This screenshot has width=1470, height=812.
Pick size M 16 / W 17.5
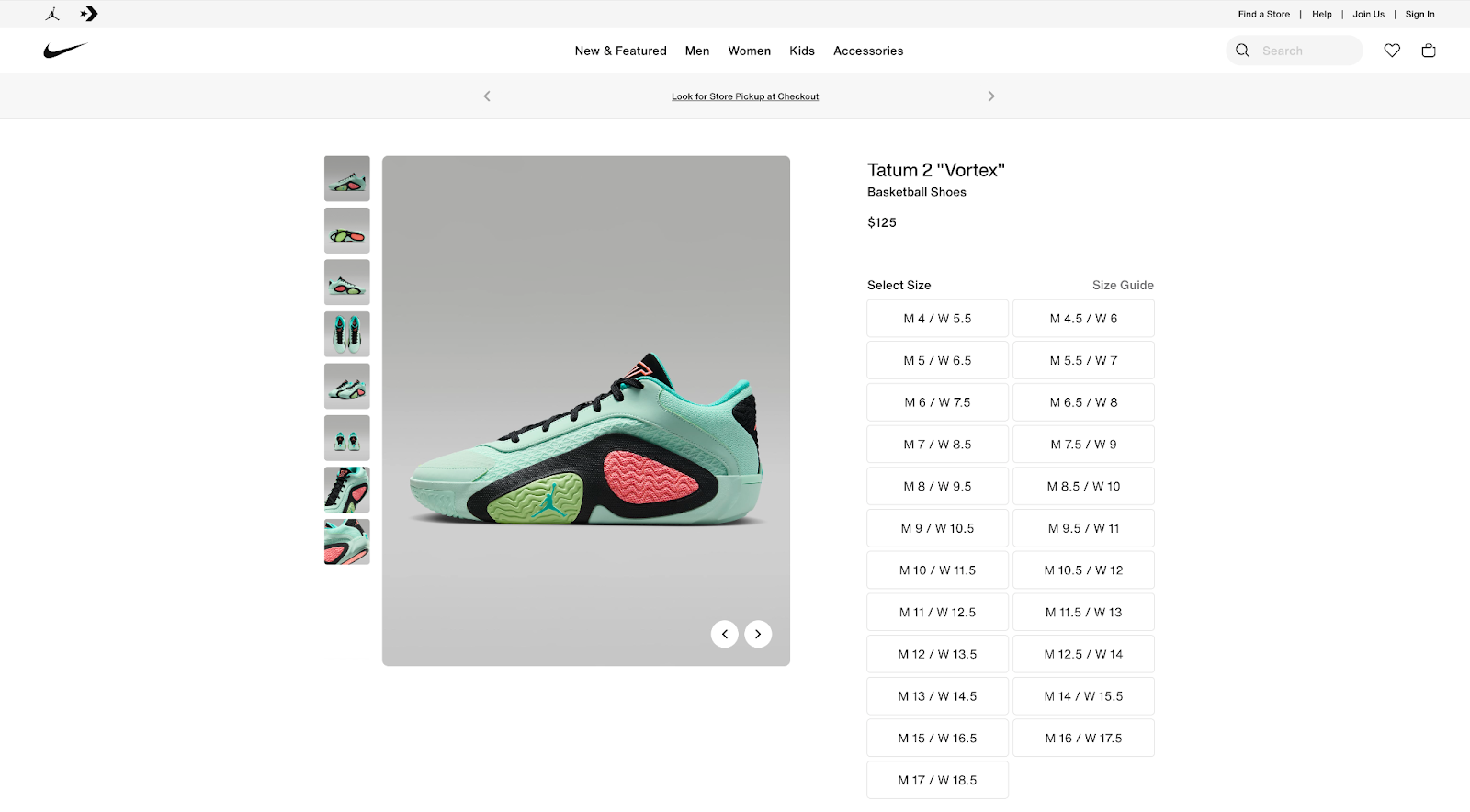pyautogui.click(x=1084, y=739)
